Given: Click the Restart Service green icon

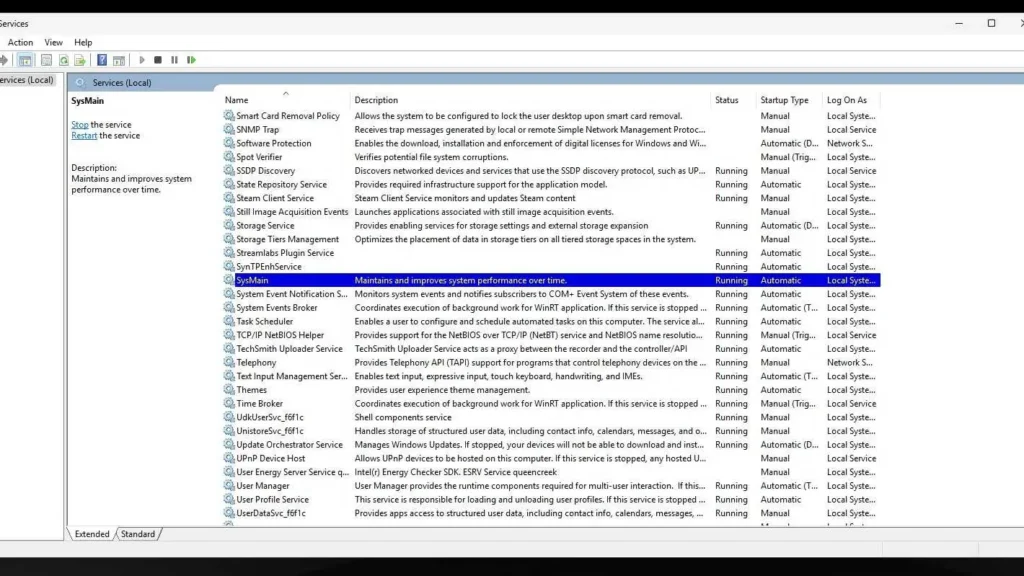Looking at the screenshot, I should [191, 60].
